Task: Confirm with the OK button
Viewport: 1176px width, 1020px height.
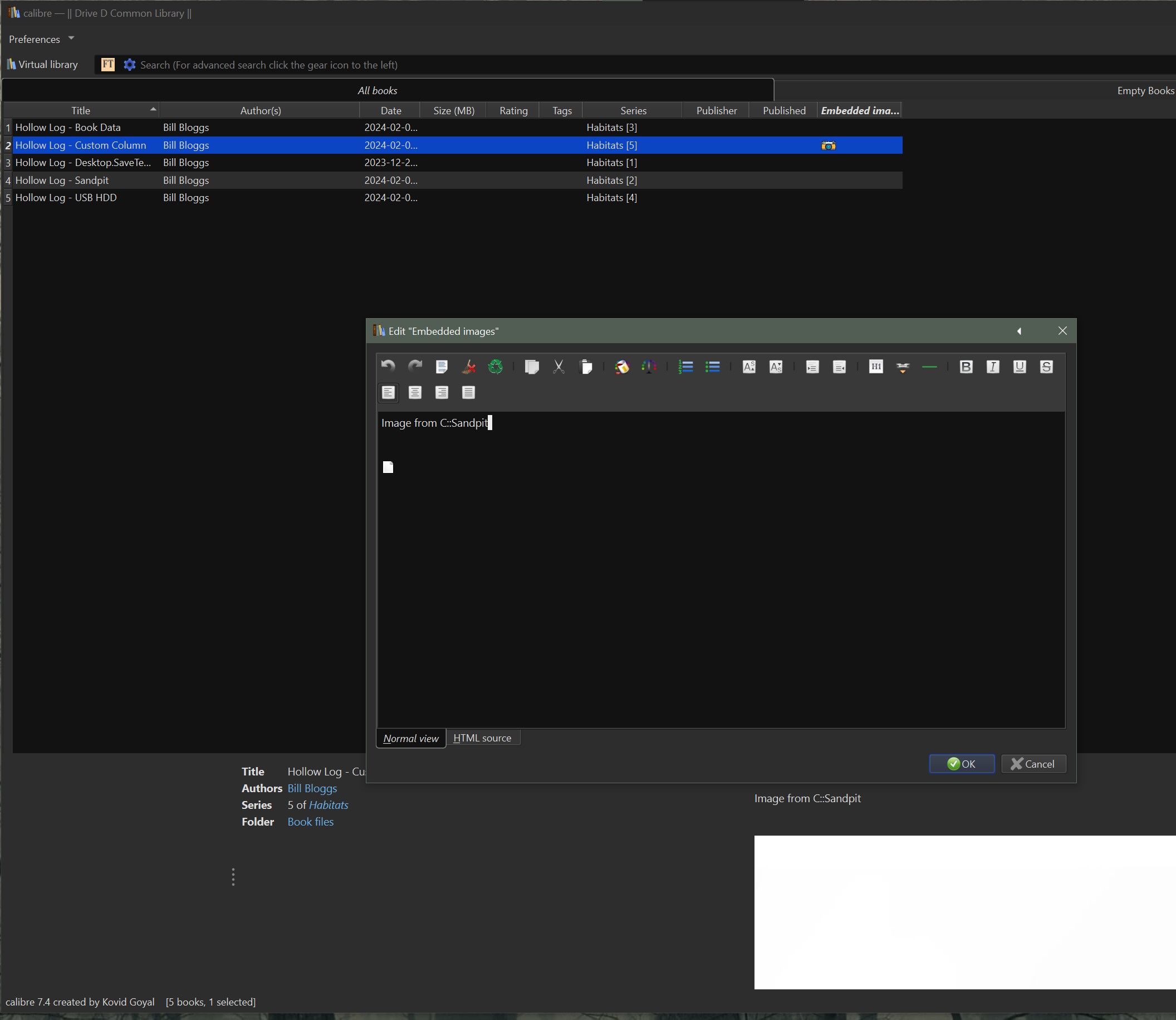Action: [962, 764]
